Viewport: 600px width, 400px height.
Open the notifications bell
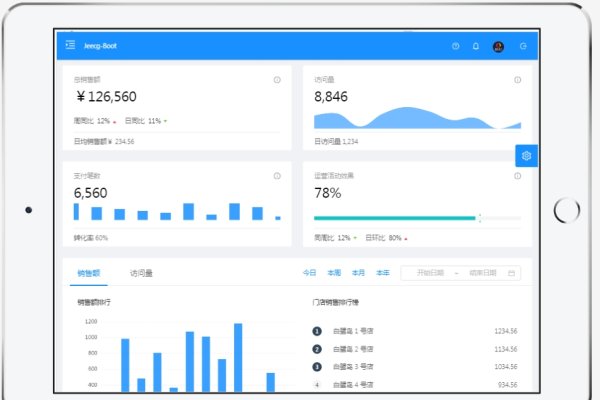tap(476, 46)
